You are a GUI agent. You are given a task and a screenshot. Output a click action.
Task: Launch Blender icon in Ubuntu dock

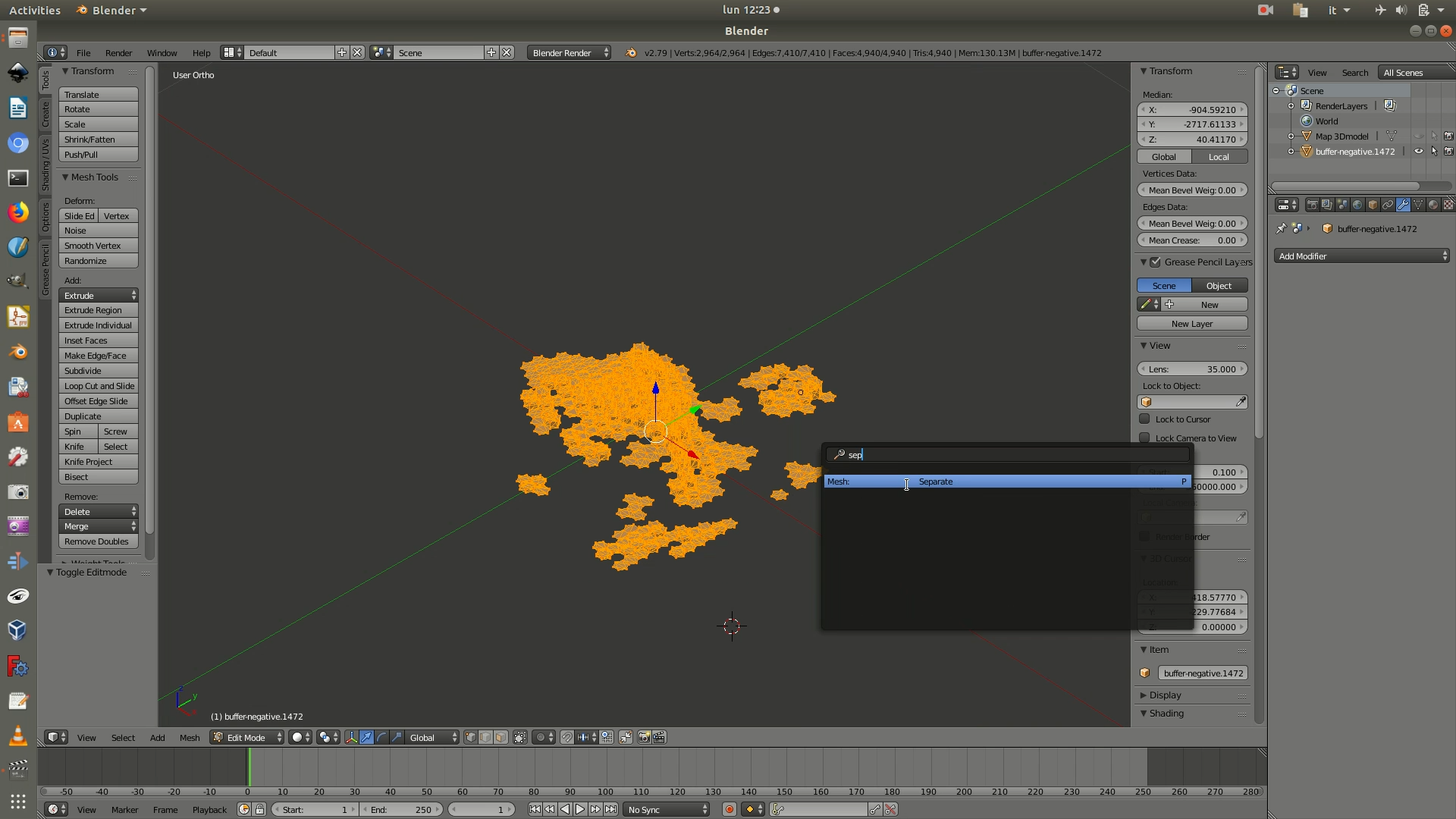[18, 352]
